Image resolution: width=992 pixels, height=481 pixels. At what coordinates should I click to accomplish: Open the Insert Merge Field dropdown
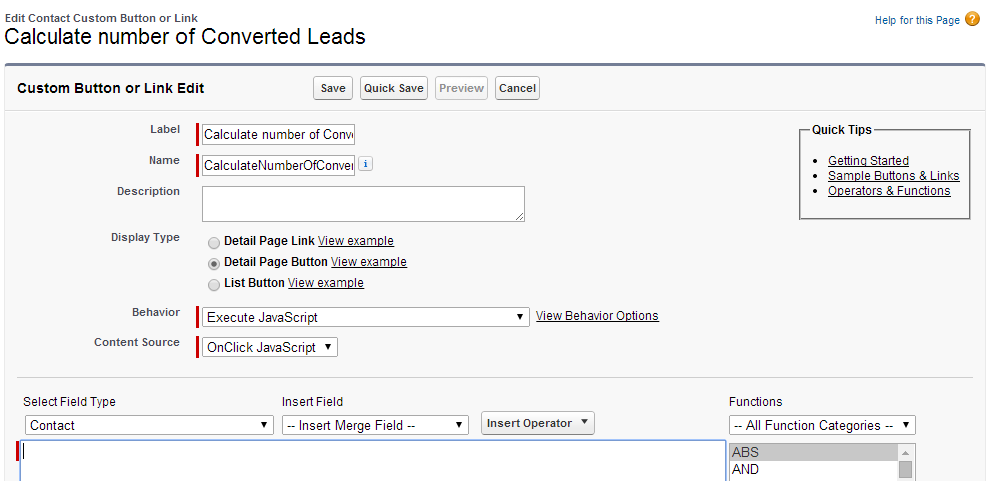[375, 425]
